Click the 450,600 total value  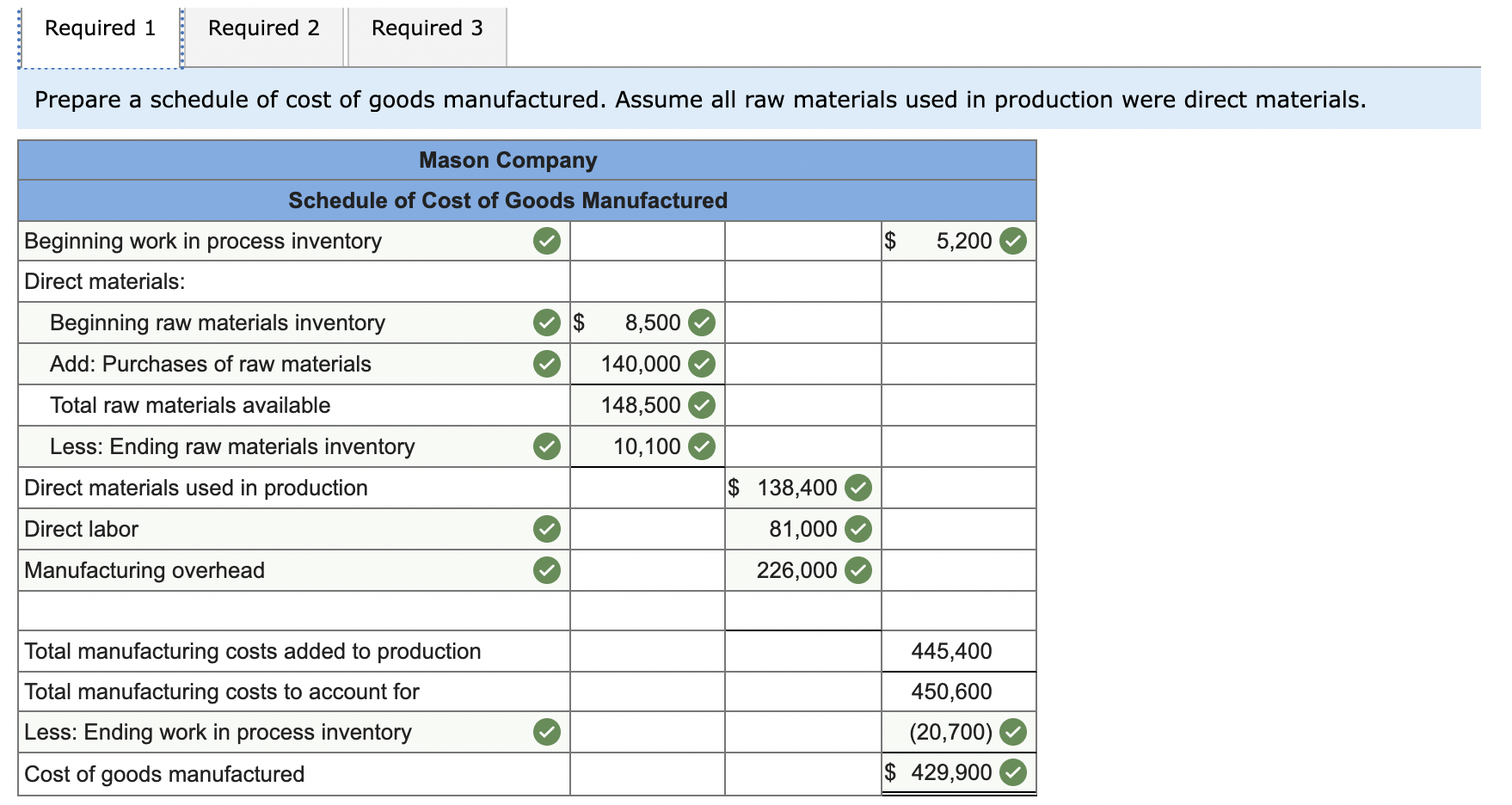[x=951, y=691]
